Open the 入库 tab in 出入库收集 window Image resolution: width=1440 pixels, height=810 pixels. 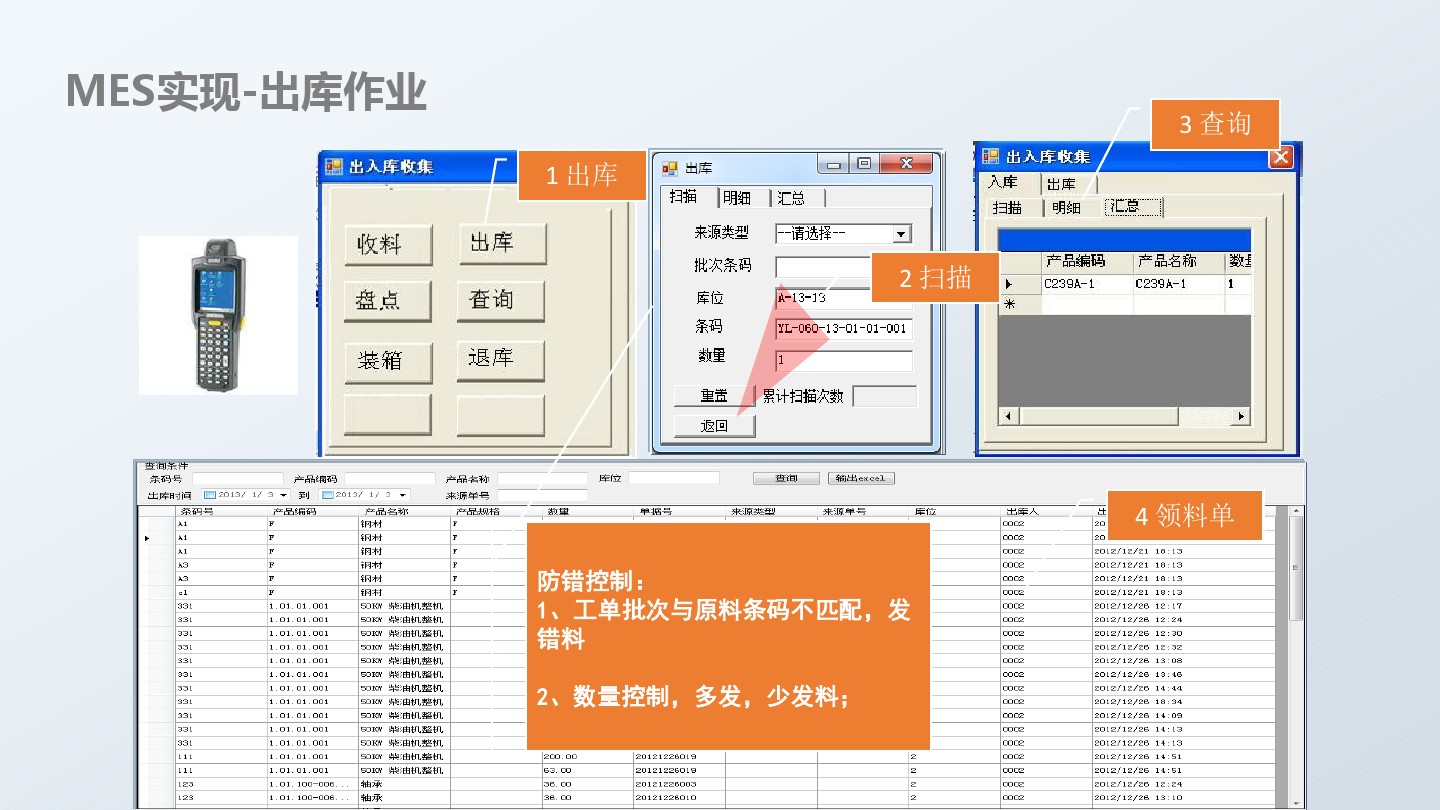click(x=1003, y=183)
